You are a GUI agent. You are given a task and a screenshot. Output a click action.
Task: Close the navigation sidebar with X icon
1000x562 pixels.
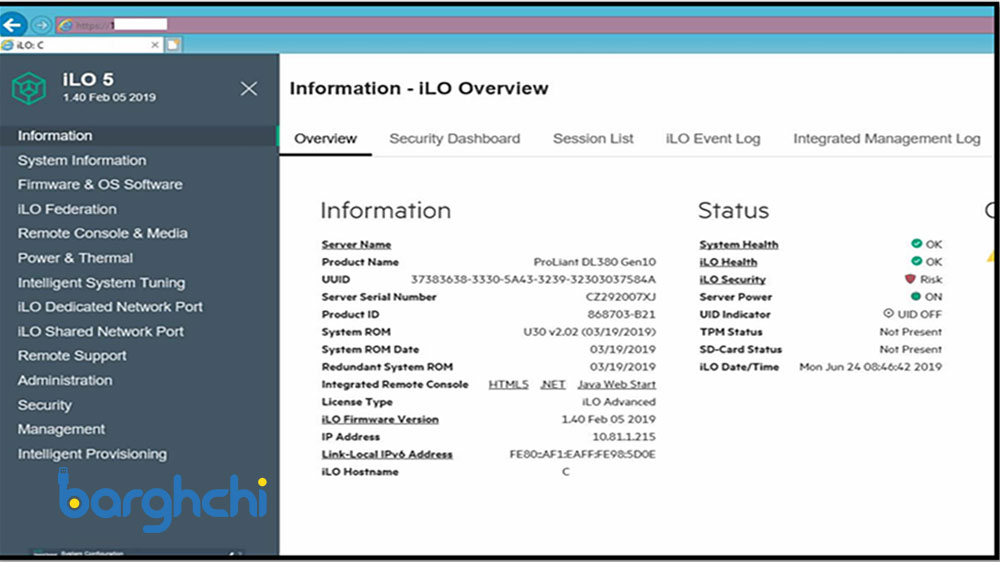point(249,89)
